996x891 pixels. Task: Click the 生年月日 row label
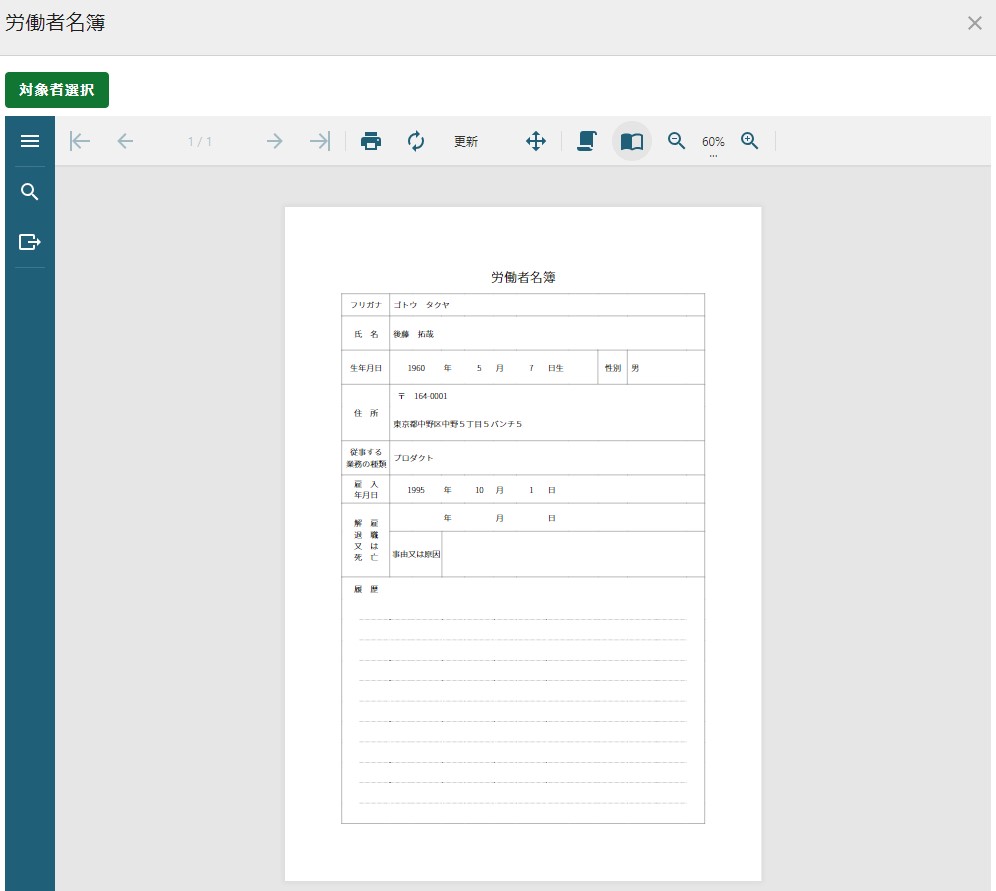pyautogui.click(x=366, y=368)
